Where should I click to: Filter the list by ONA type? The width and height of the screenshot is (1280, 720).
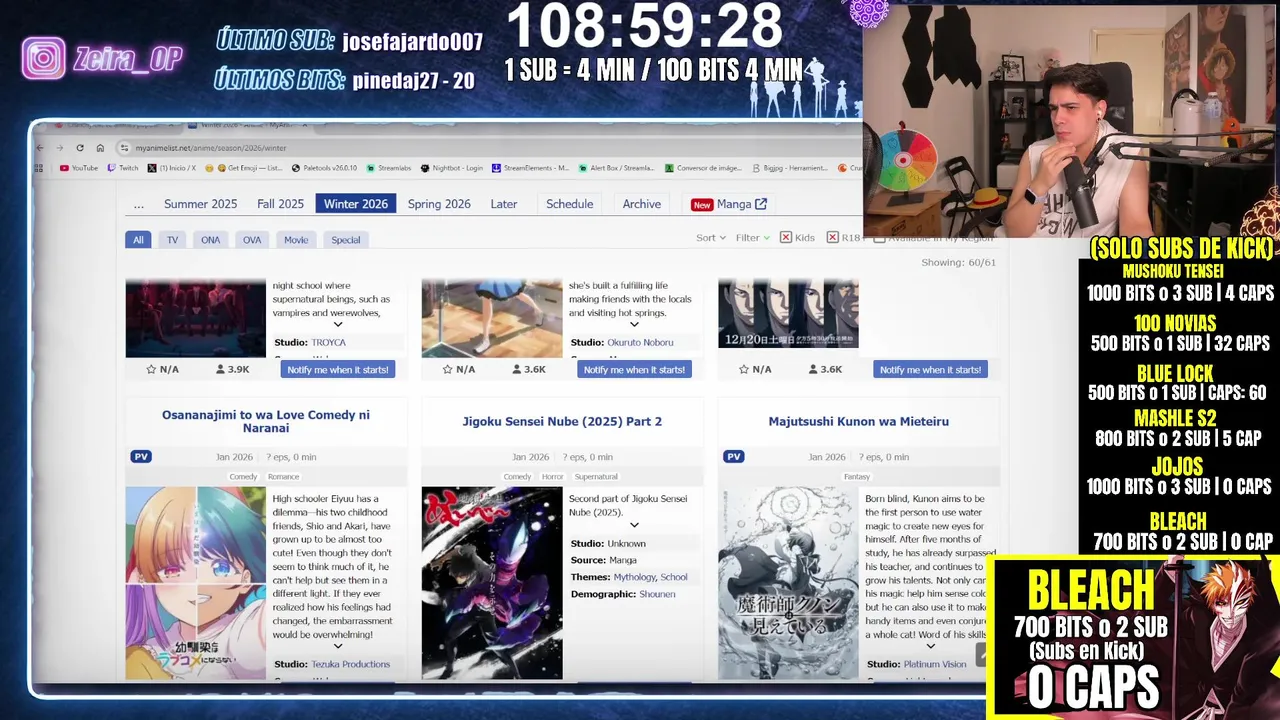(x=210, y=240)
